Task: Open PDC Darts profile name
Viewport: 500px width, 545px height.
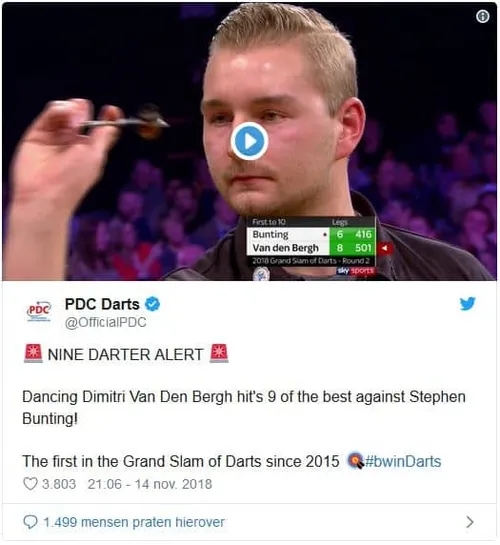Action: (102, 304)
